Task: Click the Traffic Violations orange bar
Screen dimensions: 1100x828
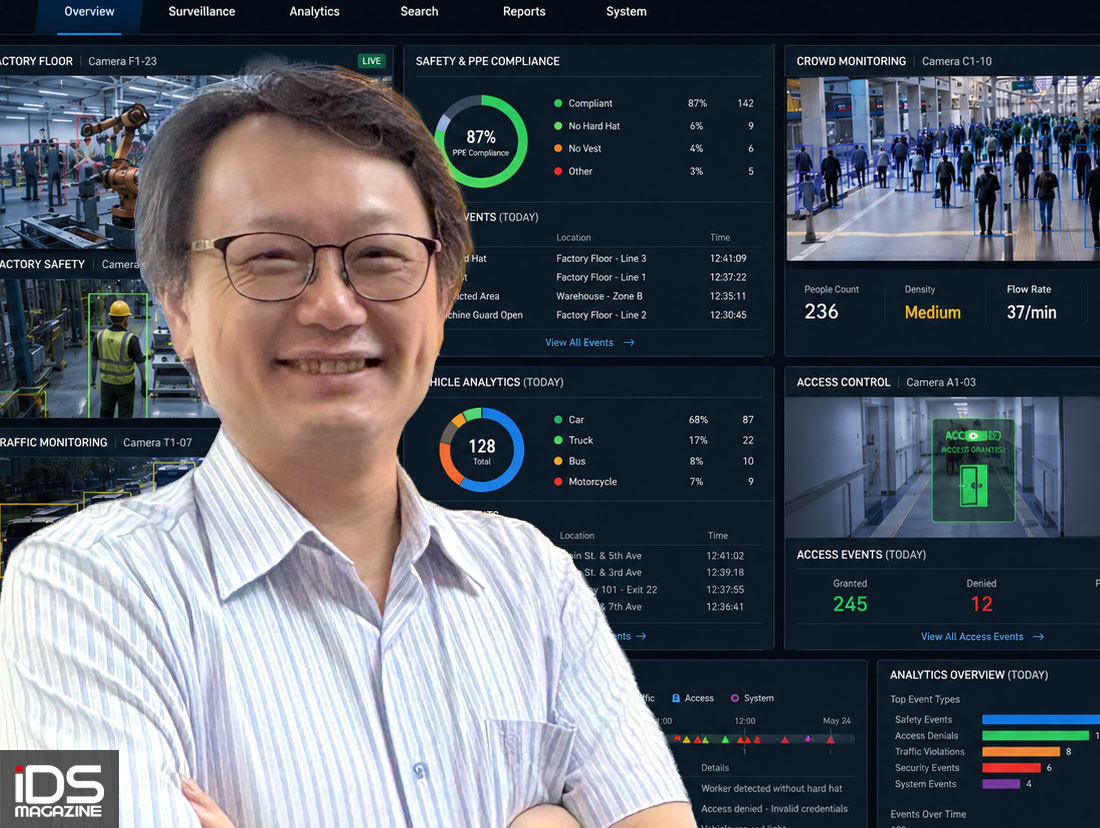Action: click(x=1021, y=752)
